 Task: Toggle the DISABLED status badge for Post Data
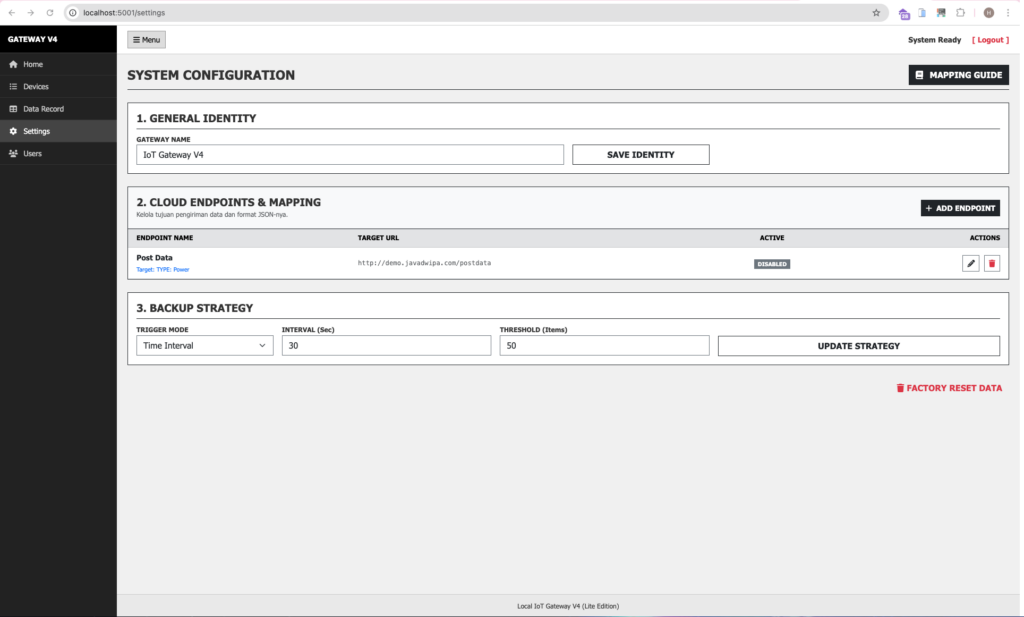772,264
